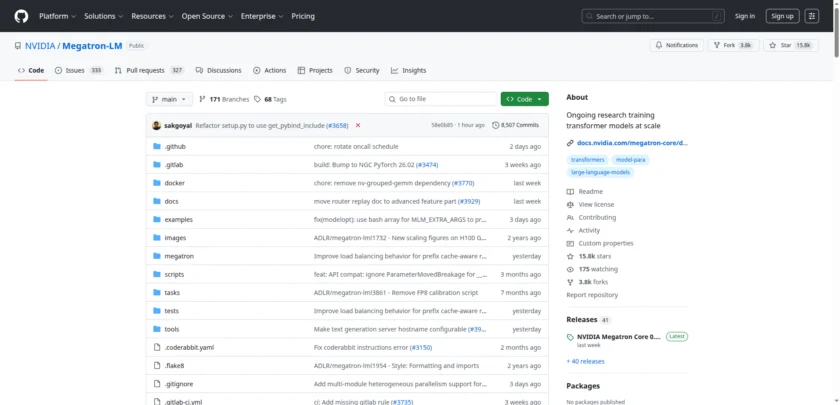Open pull request #3770 link

(x=463, y=183)
